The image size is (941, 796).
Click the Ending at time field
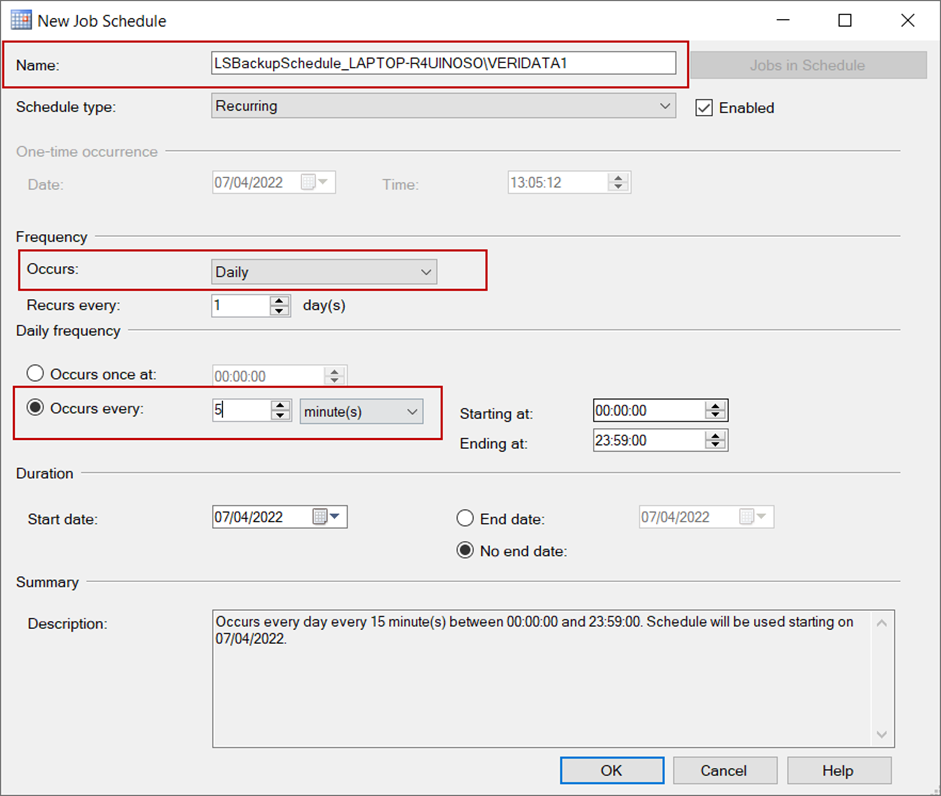(x=648, y=440)
